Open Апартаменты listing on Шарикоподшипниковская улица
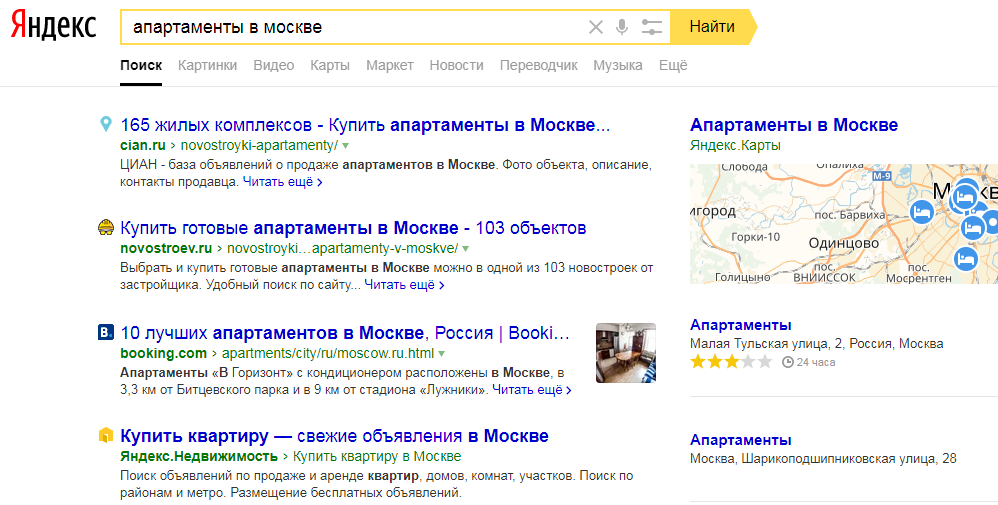 [741, 440]
